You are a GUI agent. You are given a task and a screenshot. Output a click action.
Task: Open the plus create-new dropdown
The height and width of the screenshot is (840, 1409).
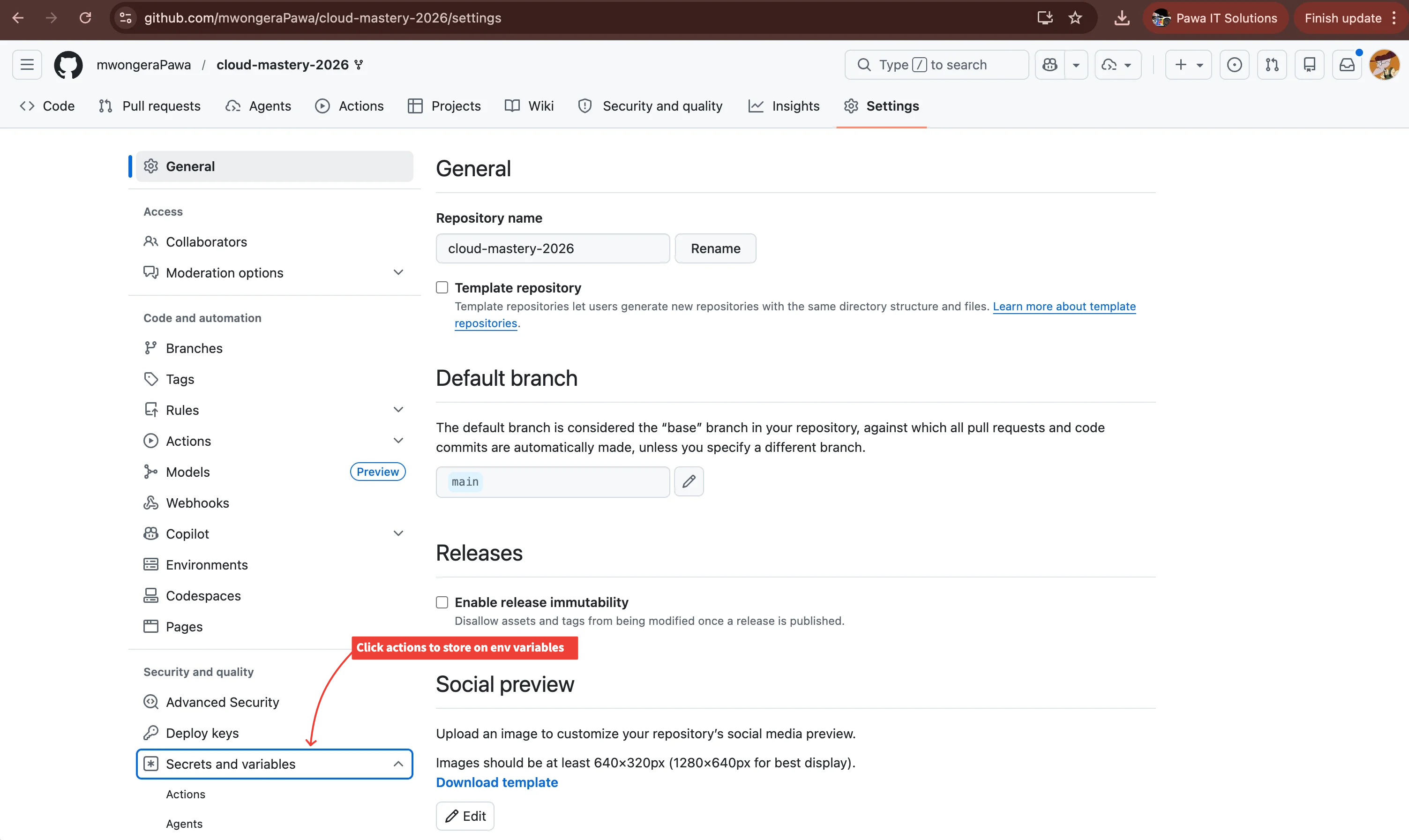1188,65
